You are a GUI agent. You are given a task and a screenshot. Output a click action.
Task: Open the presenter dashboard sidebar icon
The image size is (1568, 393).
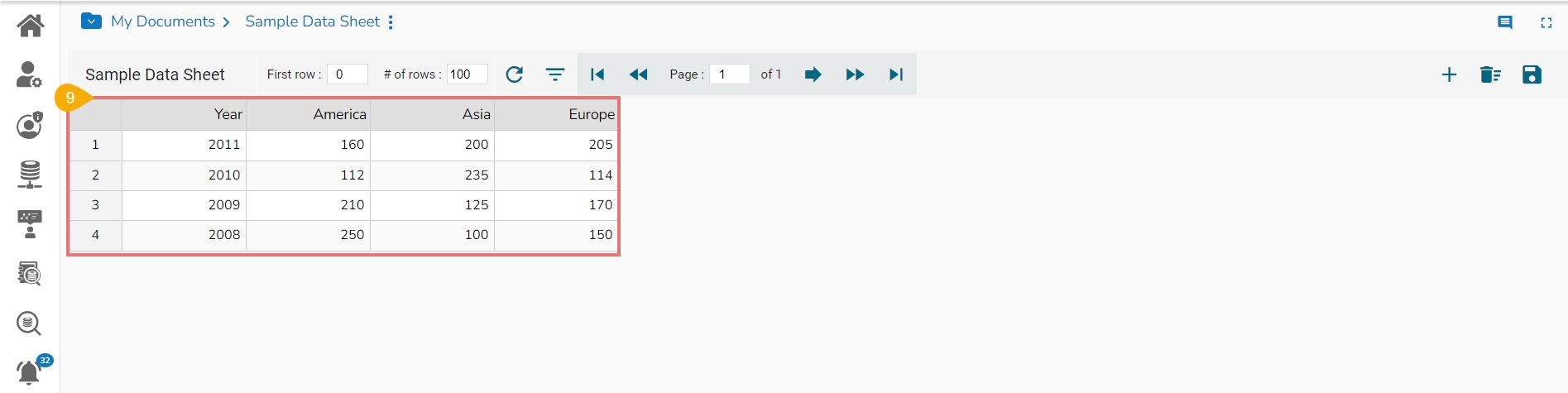point(30,224)
